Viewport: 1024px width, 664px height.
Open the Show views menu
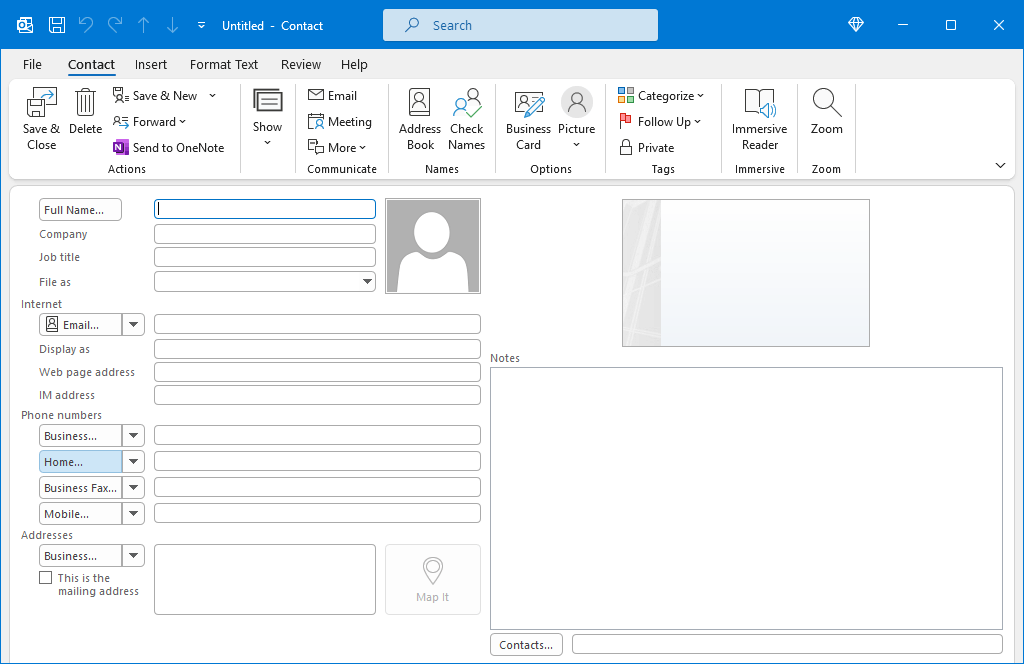pyautogui.click(x=267, y=118)
